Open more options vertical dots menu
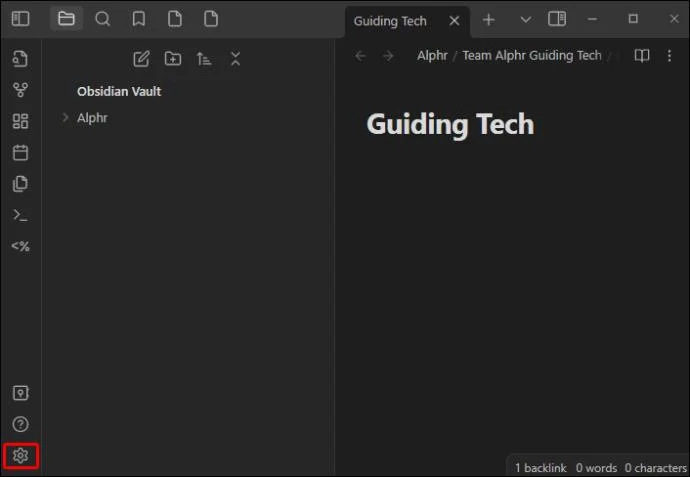The height and width of the screenshot is (477, 690). (669, 55)
